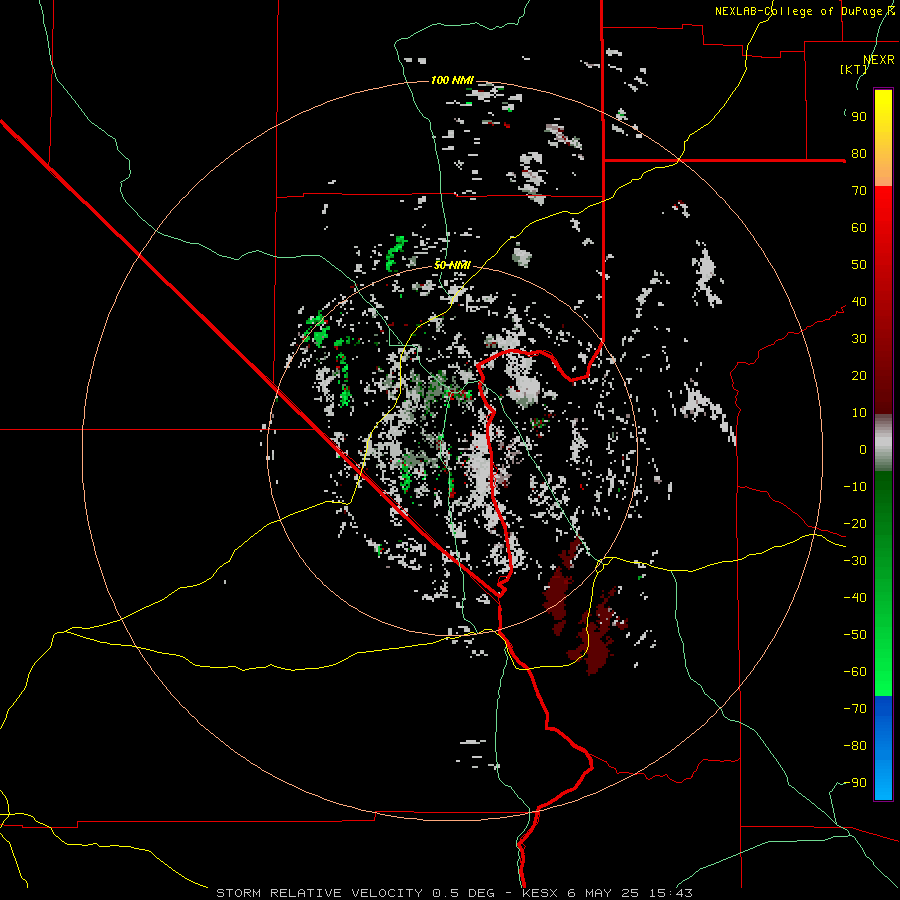Click the positive 40 legend value
The height and width of the screenshot is (900, 900).
point(859,301)
